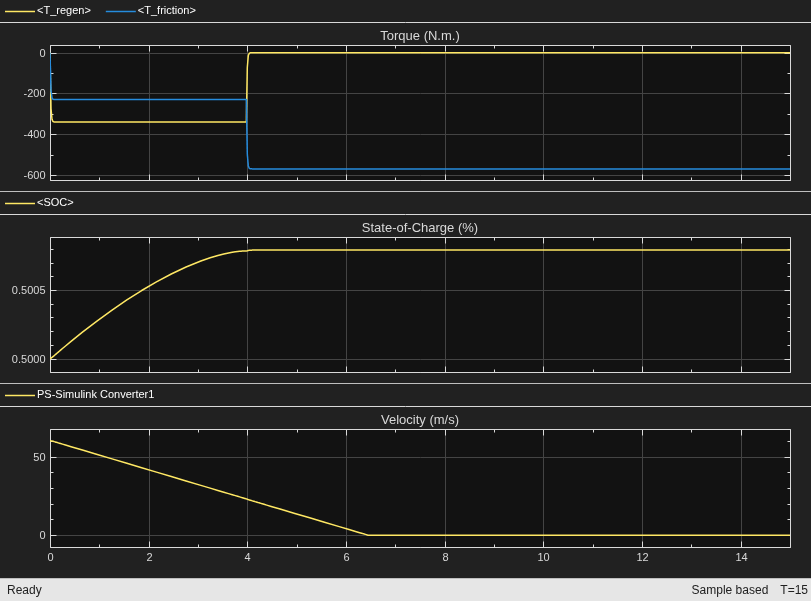Click the blue line swatch beside T_friction
The image size is (811, 601).
tap(121, 11)
